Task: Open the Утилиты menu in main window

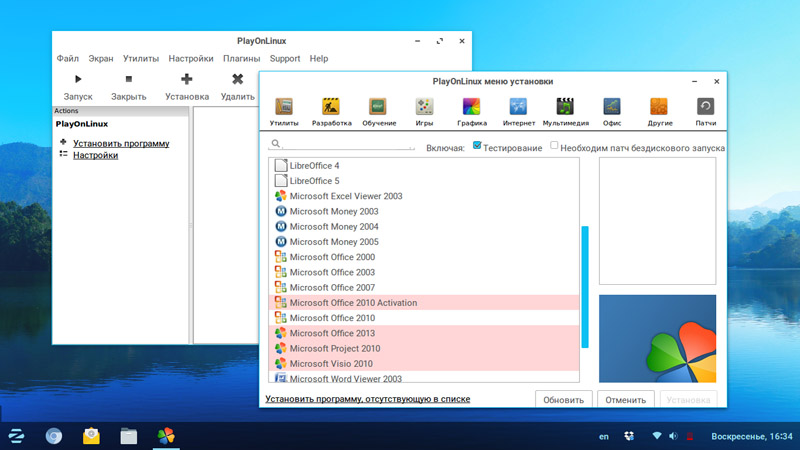Action: click(x=141, y=59)
